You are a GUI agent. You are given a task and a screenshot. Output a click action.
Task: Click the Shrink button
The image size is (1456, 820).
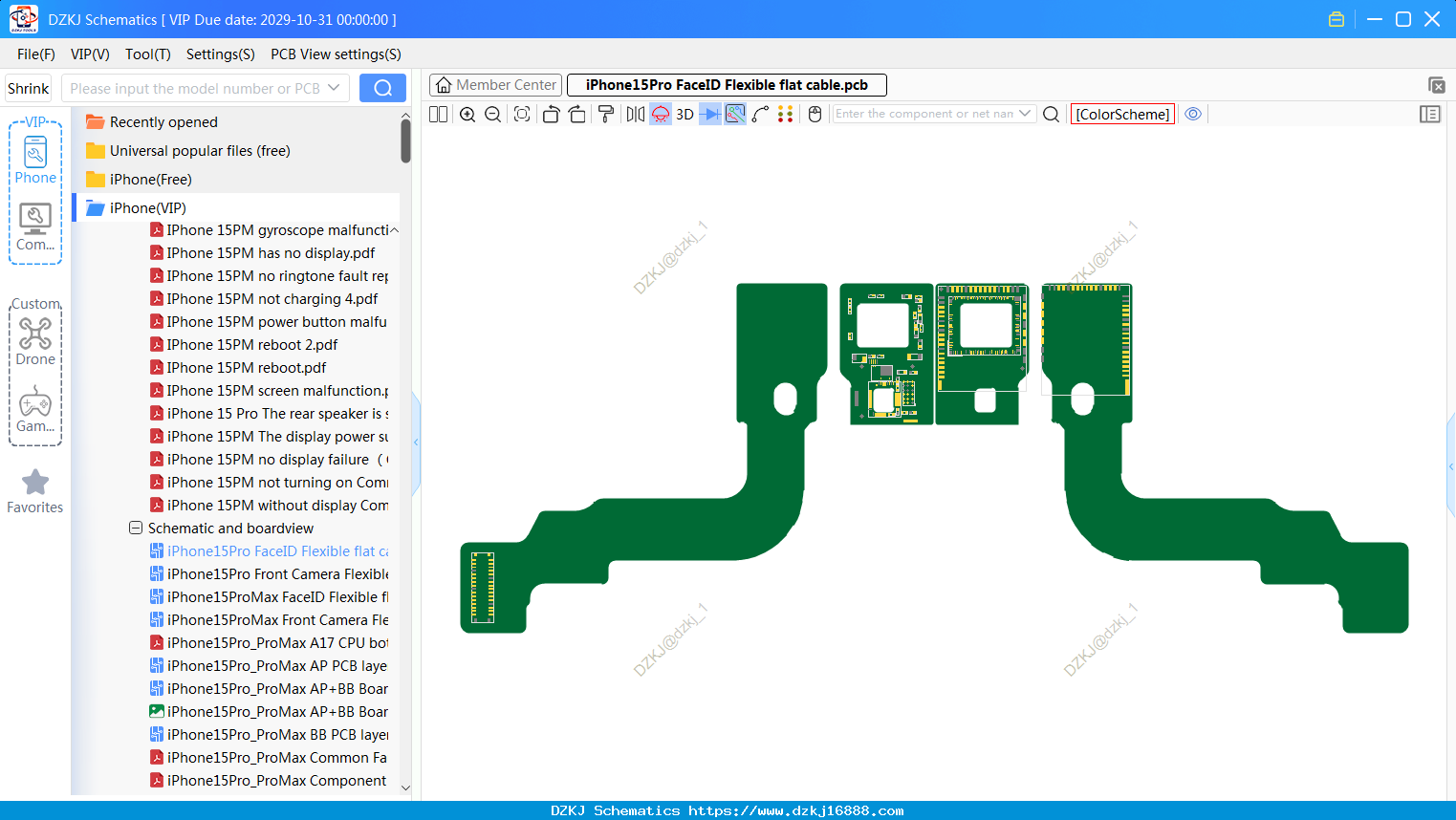(29, 88)
